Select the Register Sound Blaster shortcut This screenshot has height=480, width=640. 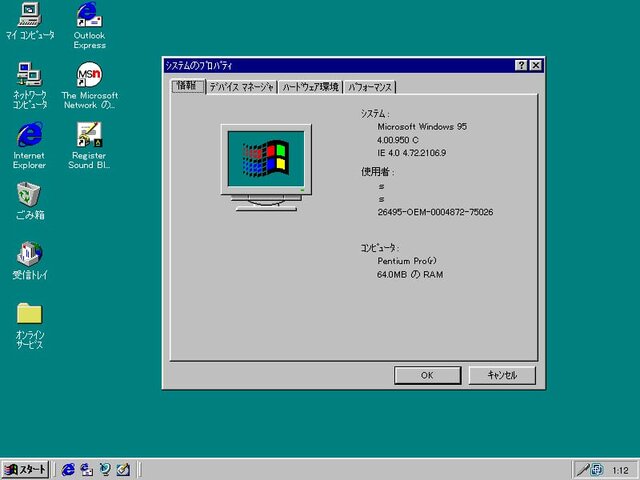tap(89, 145)
